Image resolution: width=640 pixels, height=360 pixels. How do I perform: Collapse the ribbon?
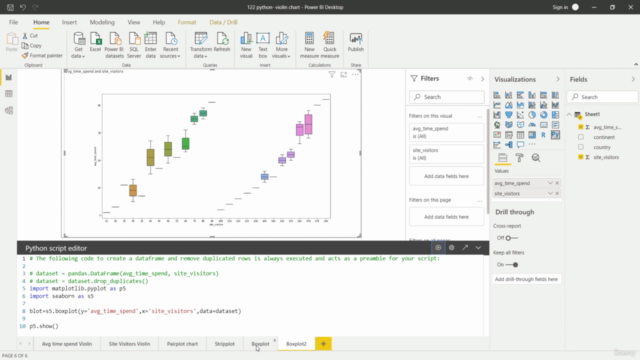coord(636,64)
